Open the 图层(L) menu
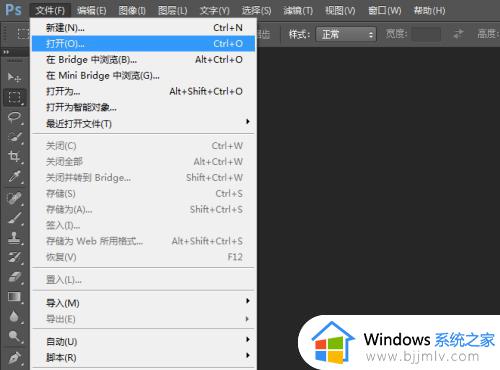 173,11
